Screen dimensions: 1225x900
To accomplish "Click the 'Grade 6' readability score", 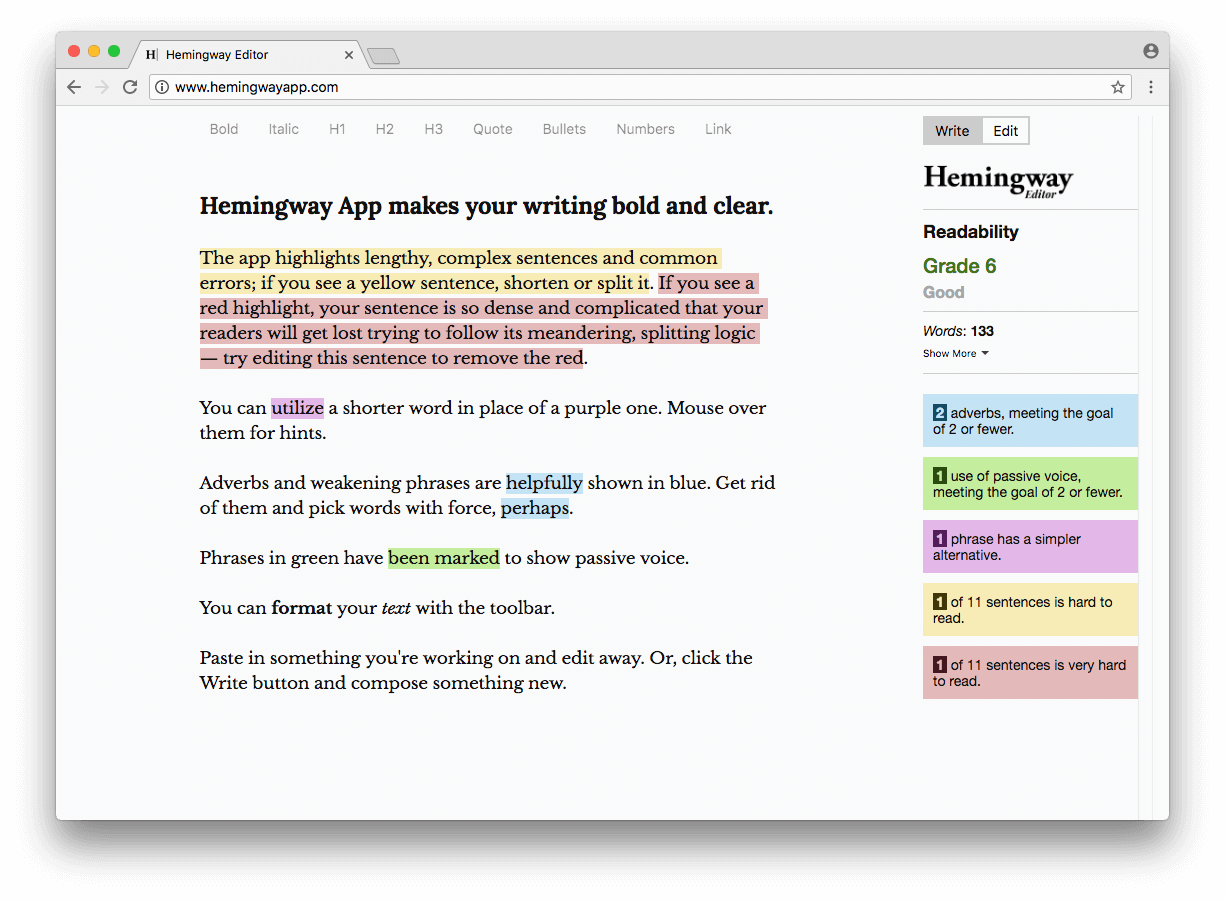I will [x=960, y=266].
